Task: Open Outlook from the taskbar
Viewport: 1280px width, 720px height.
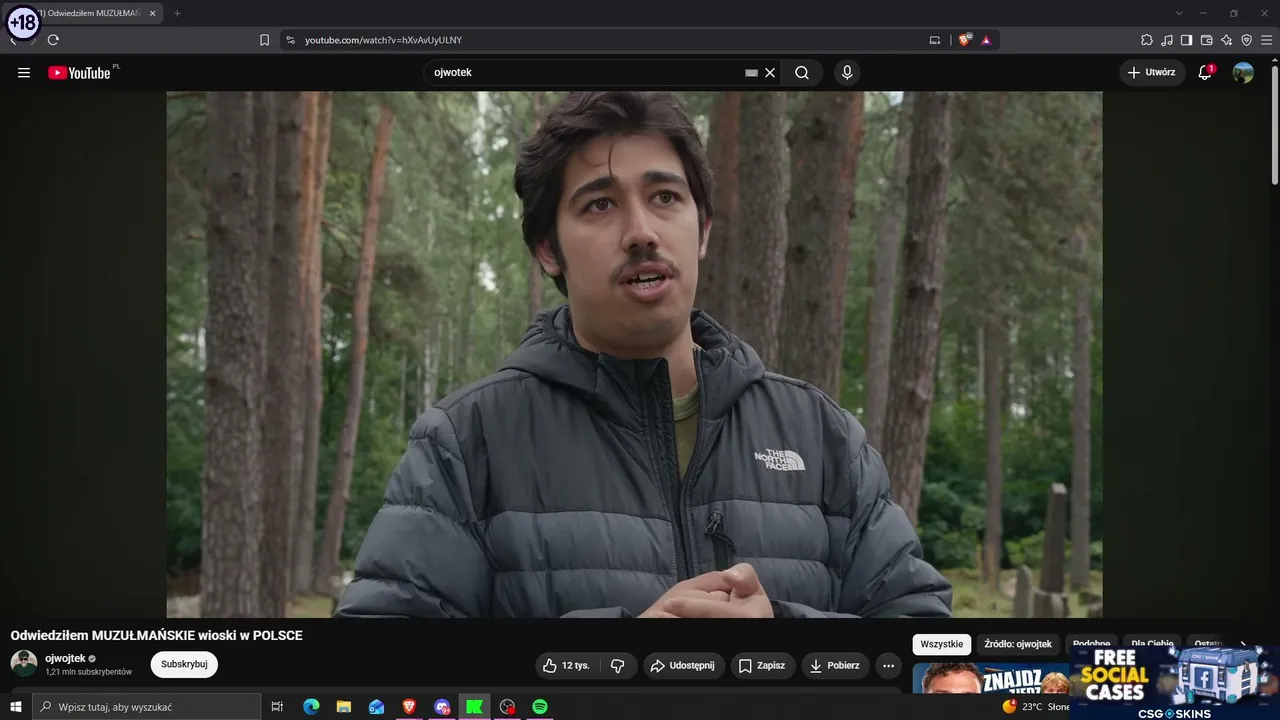Action: pyautogui.click(x=376, y=707)
